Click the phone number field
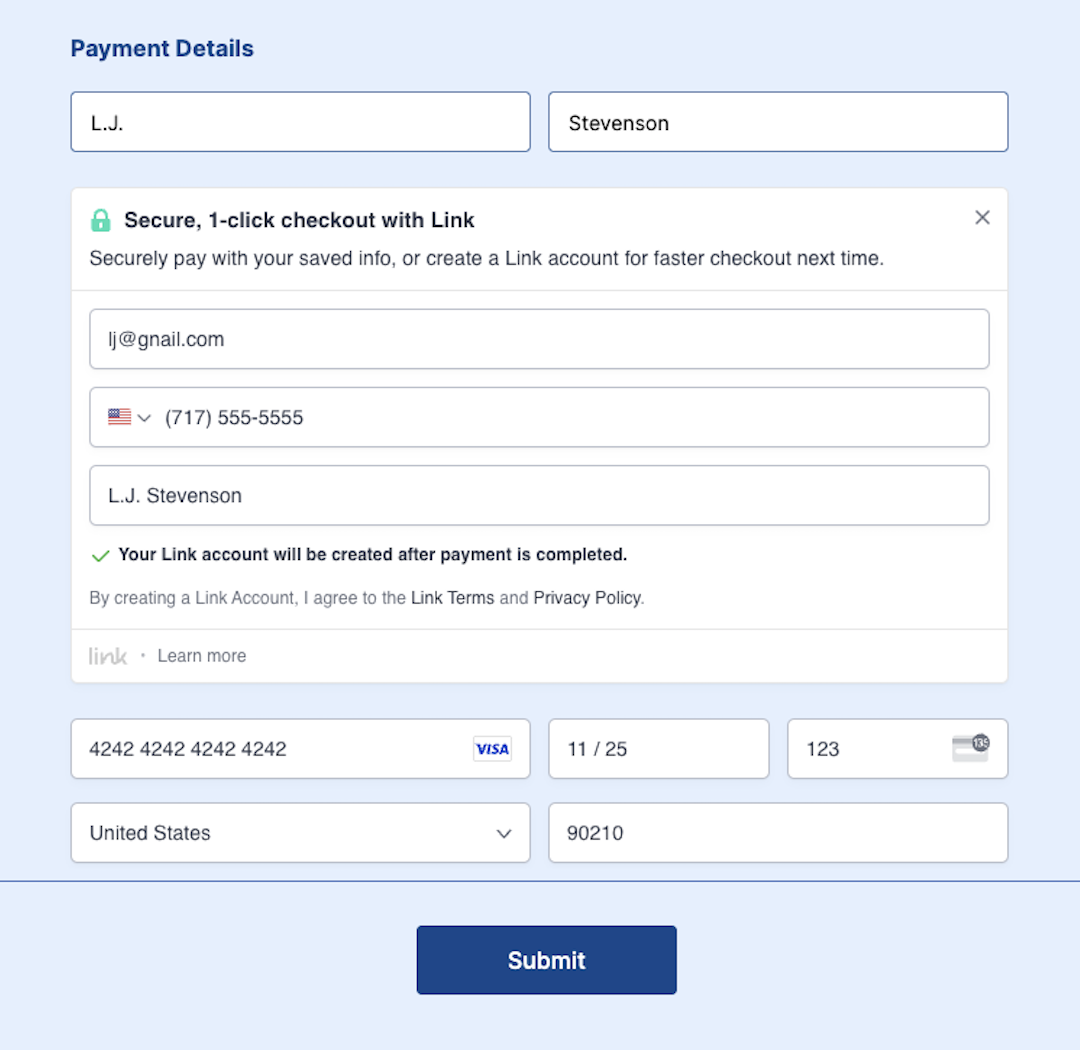Viewport: 1080px width, 1050px height. [x=570, y=417]
